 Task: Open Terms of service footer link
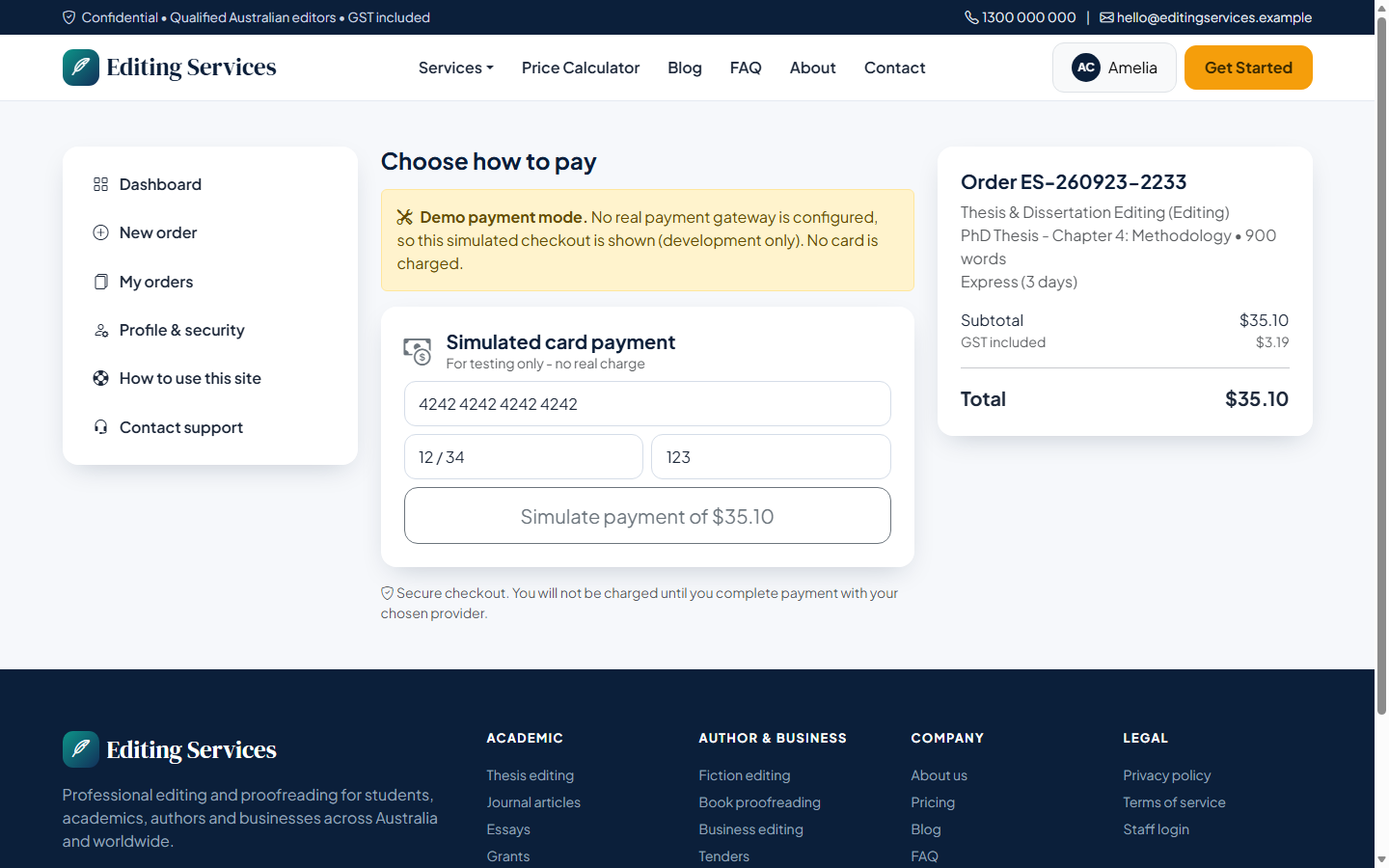pyautogui.click(x=1174, y=802)
